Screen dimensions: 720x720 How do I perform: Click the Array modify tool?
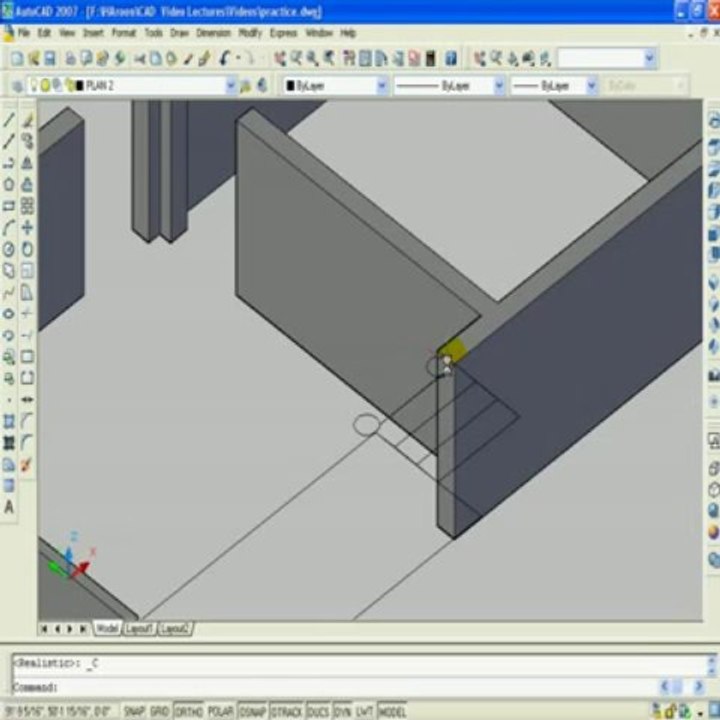(x=28, y=206)
